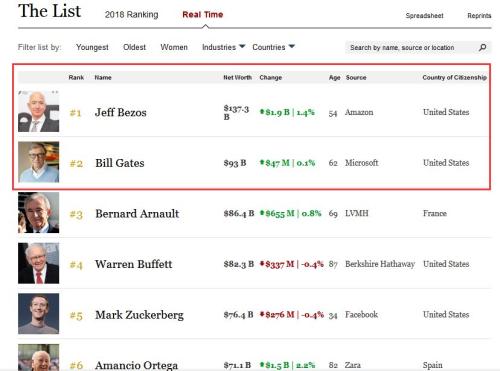
Task: Focus the search by name field
Action: pyautogui.click(x=412, y=48)
